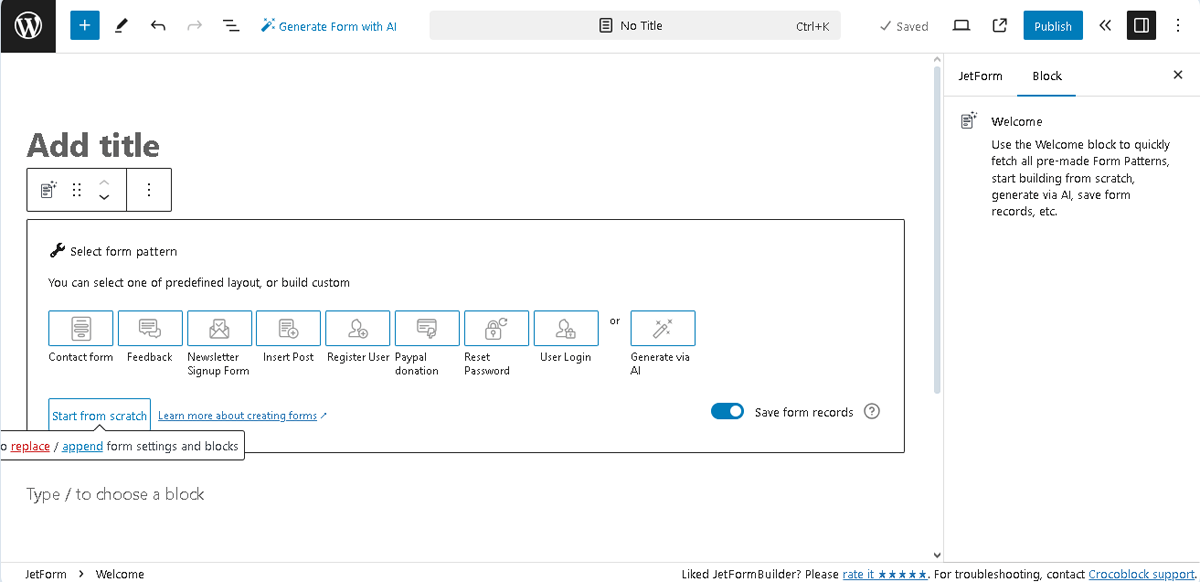The image size is (1200, 582).
Task: Click the Start from scratch button
Action: click(99, 414)
